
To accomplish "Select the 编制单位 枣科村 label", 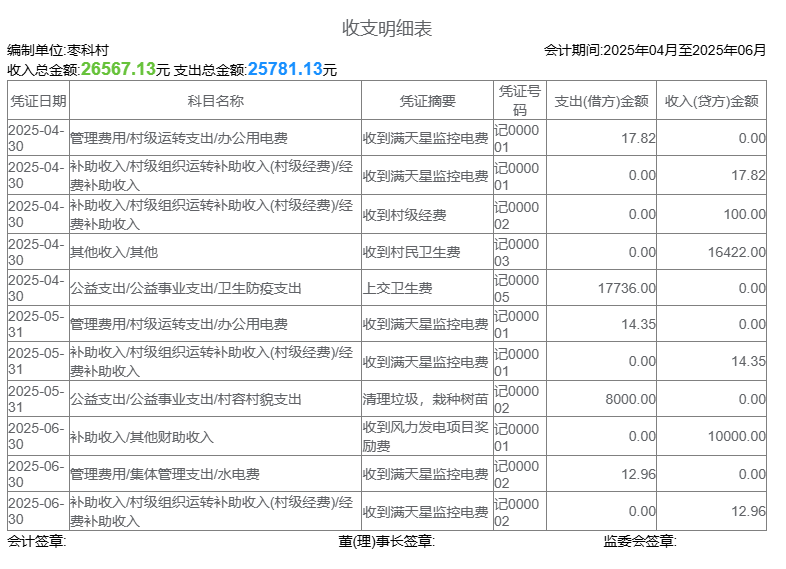I will (x=58, y=50).
